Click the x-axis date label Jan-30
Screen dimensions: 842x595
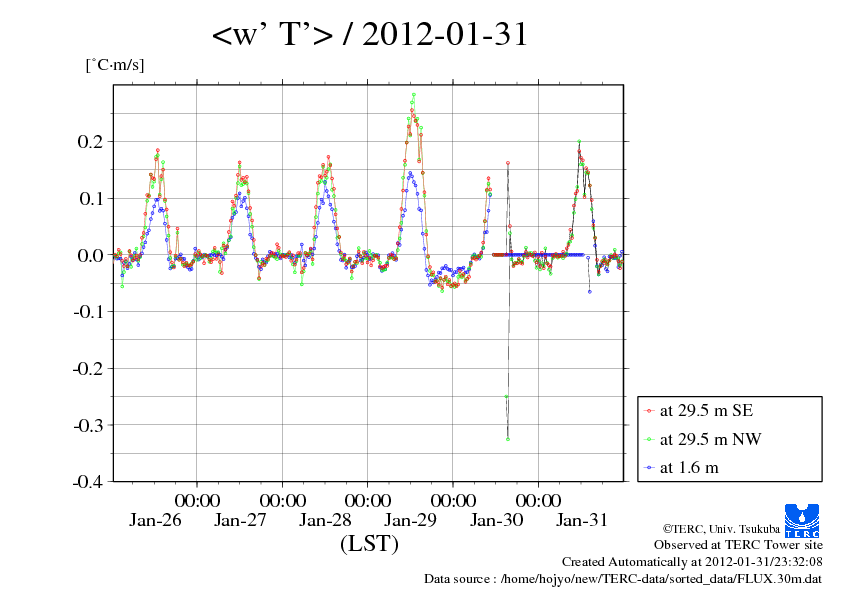point(496,520)
